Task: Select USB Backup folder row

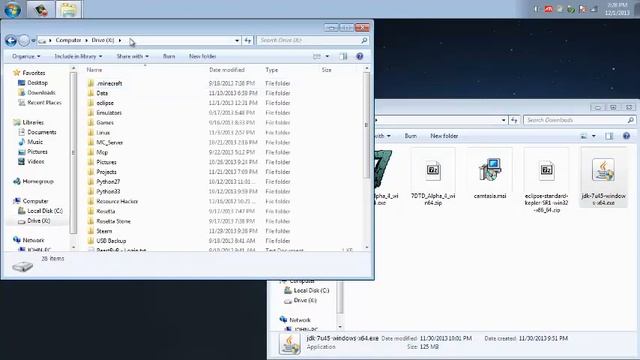Action: coord(224,241)
